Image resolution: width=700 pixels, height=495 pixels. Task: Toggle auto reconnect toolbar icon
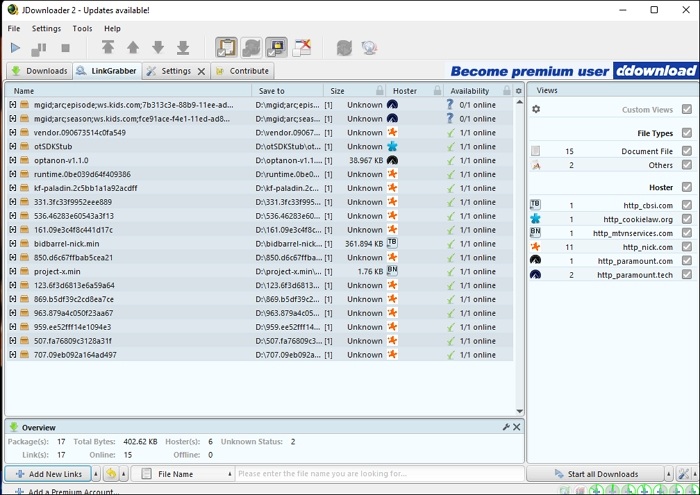(x=252, y=47)
